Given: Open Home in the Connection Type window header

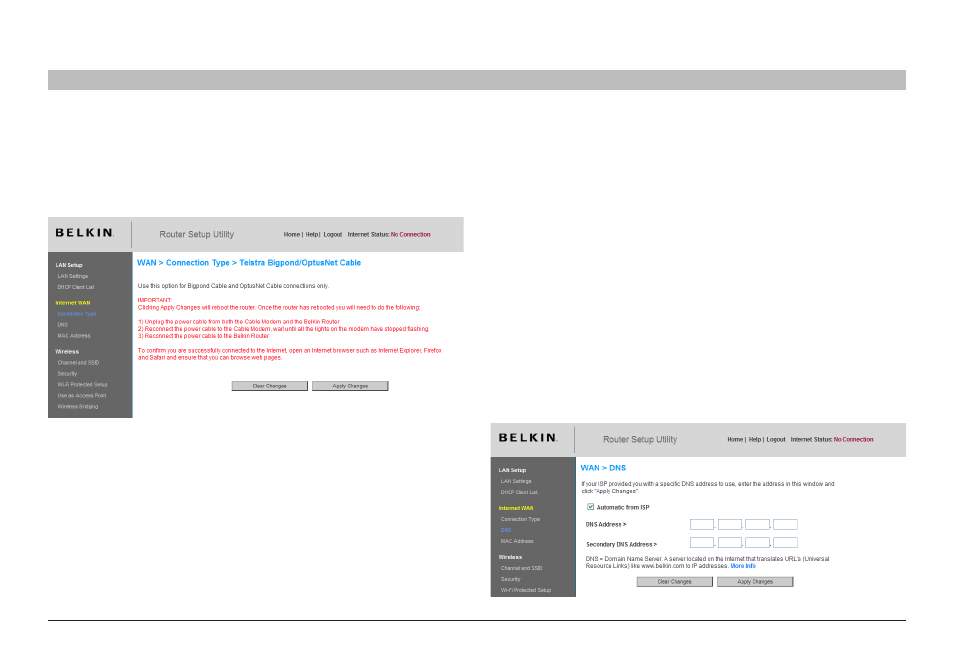Looking at the screenshot, I should [x=291, y=234].
